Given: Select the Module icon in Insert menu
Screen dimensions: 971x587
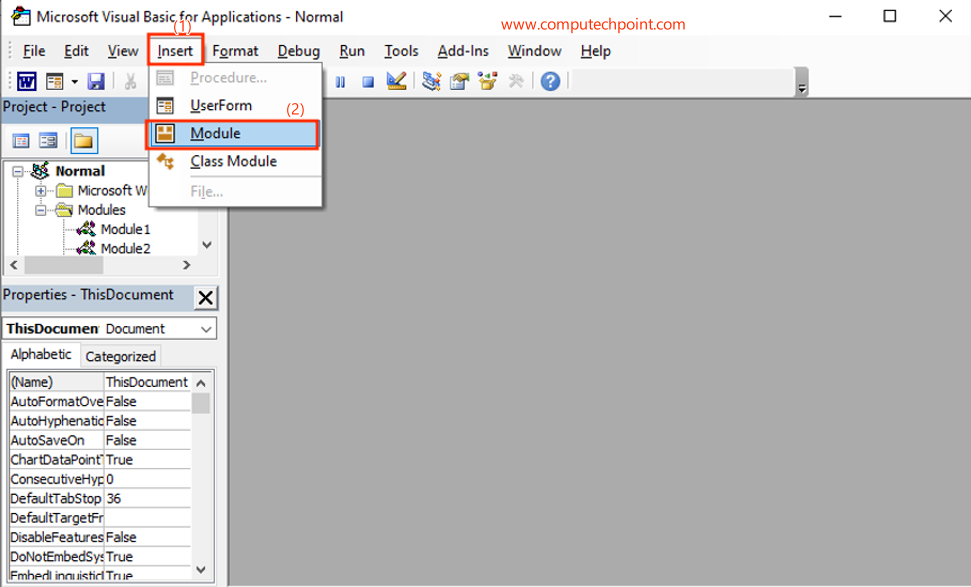Looking at the screenshot, I should click(165, 133).
